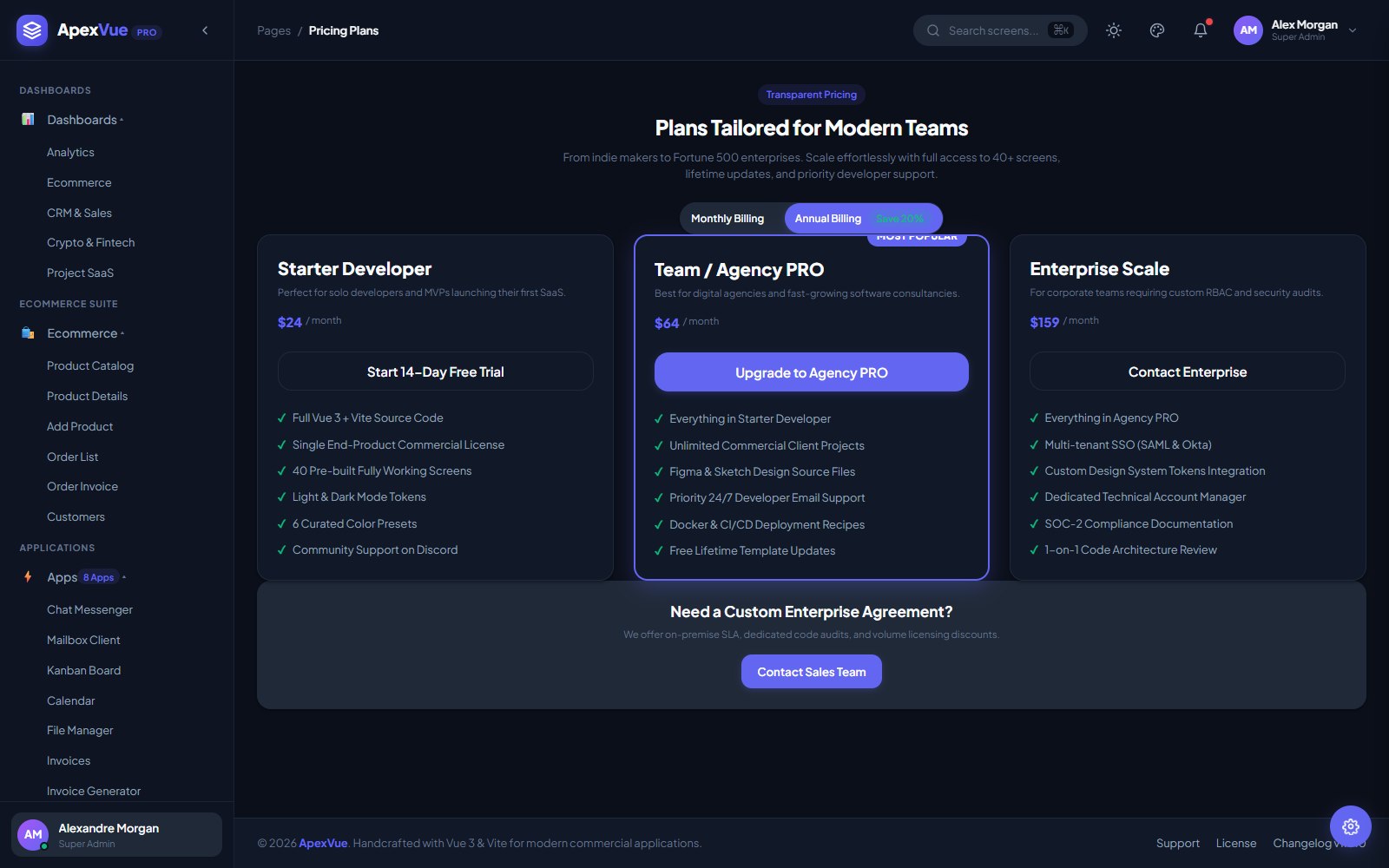
Task: Switch to Monthly Billing
Action: click(727, 219)
